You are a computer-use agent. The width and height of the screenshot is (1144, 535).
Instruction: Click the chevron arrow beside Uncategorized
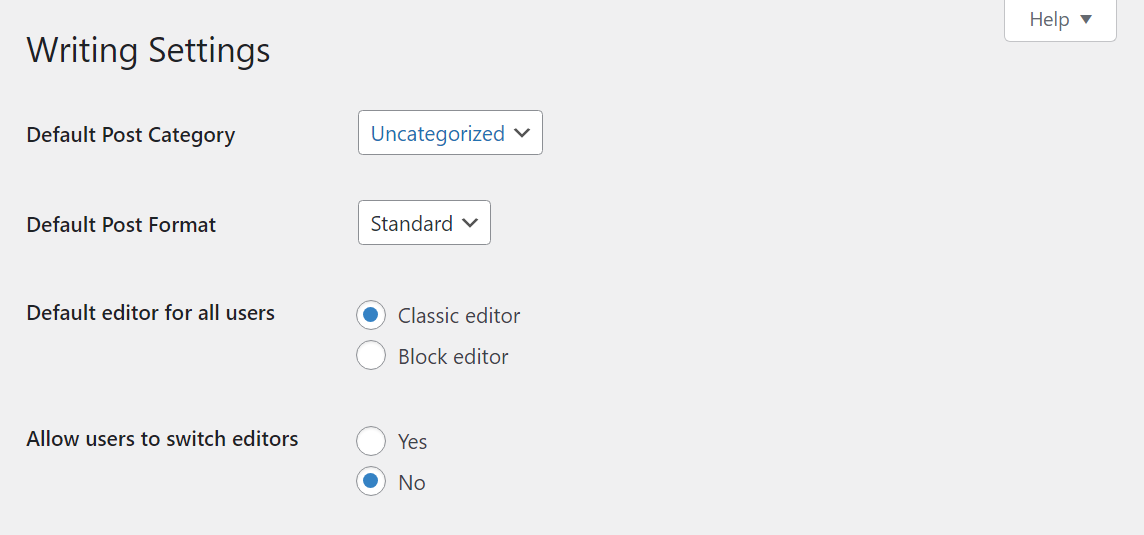coord(521,134)
